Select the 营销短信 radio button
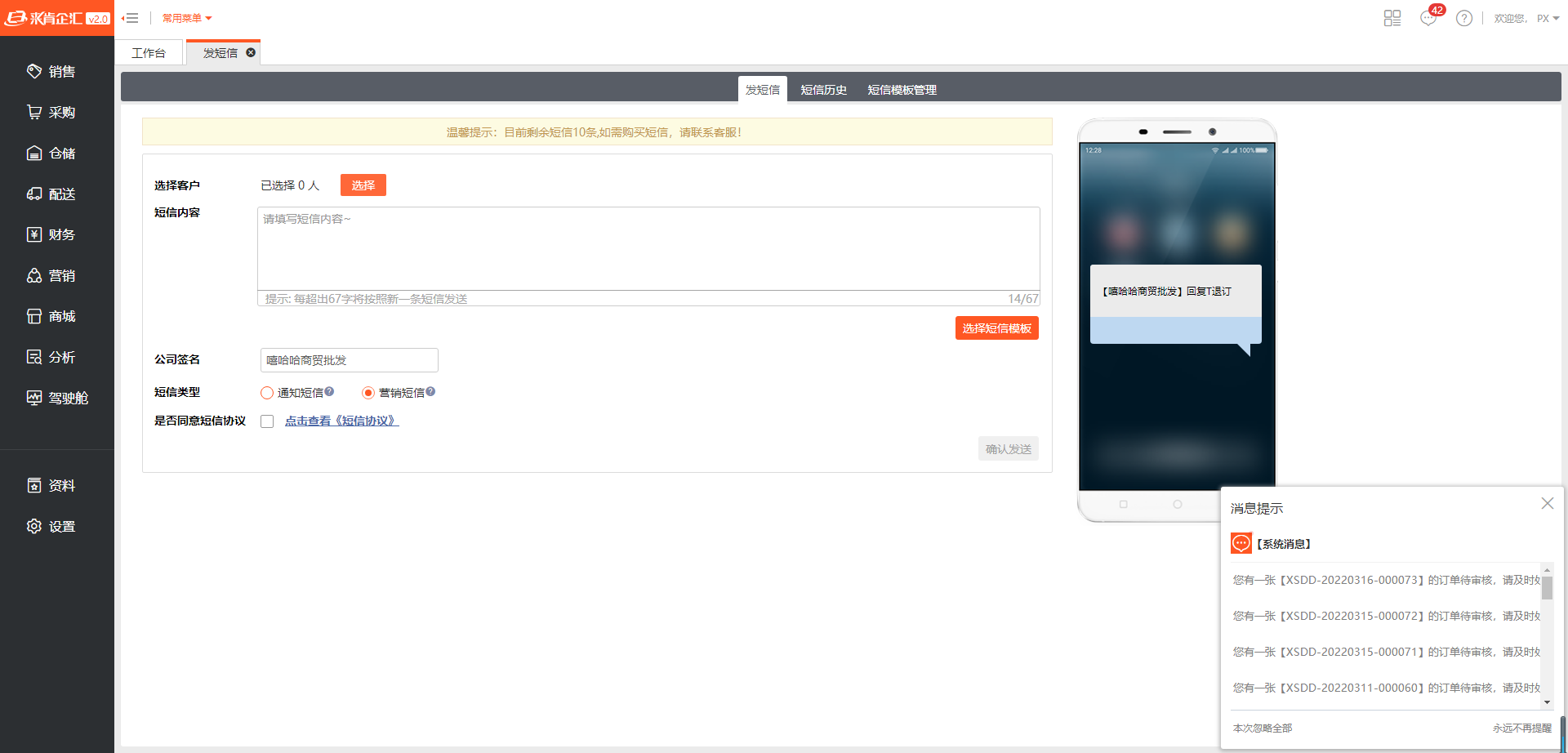 click(x=368, y=393)
